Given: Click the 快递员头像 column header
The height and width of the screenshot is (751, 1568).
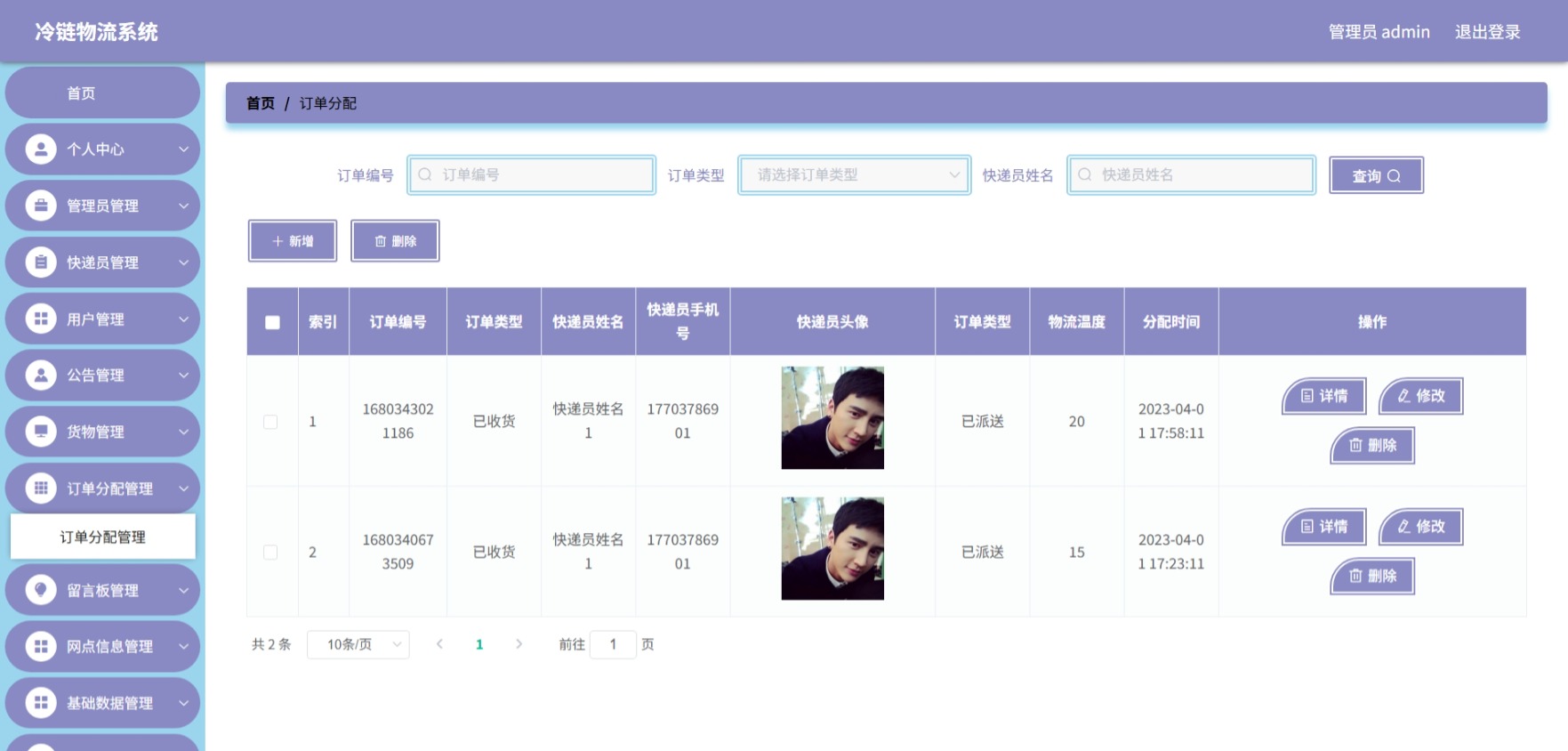Looking at the screenshot, I should [832, 322].
